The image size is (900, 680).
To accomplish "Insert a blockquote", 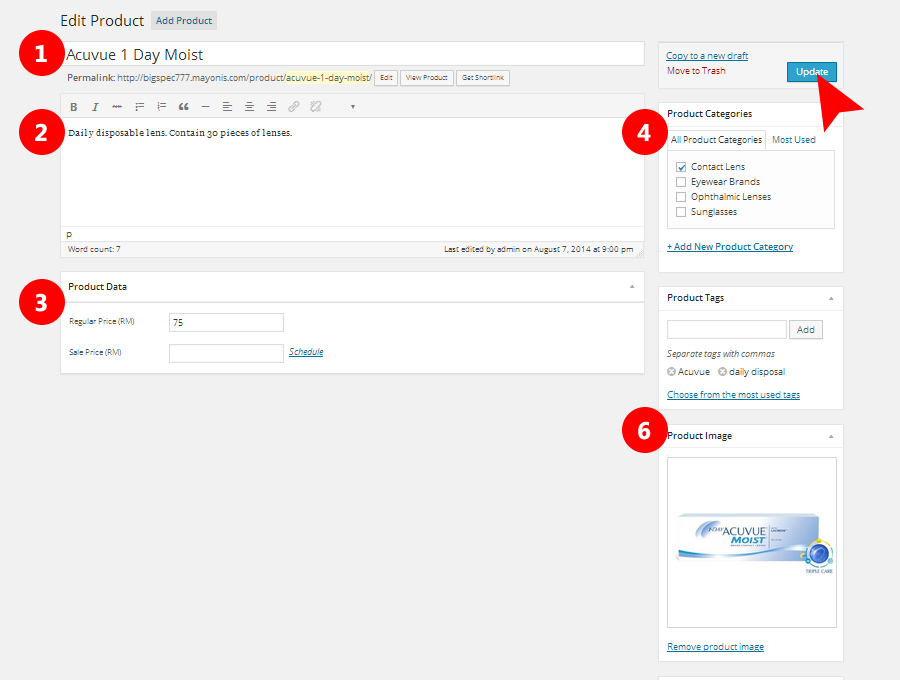I will tap(184, 107).
